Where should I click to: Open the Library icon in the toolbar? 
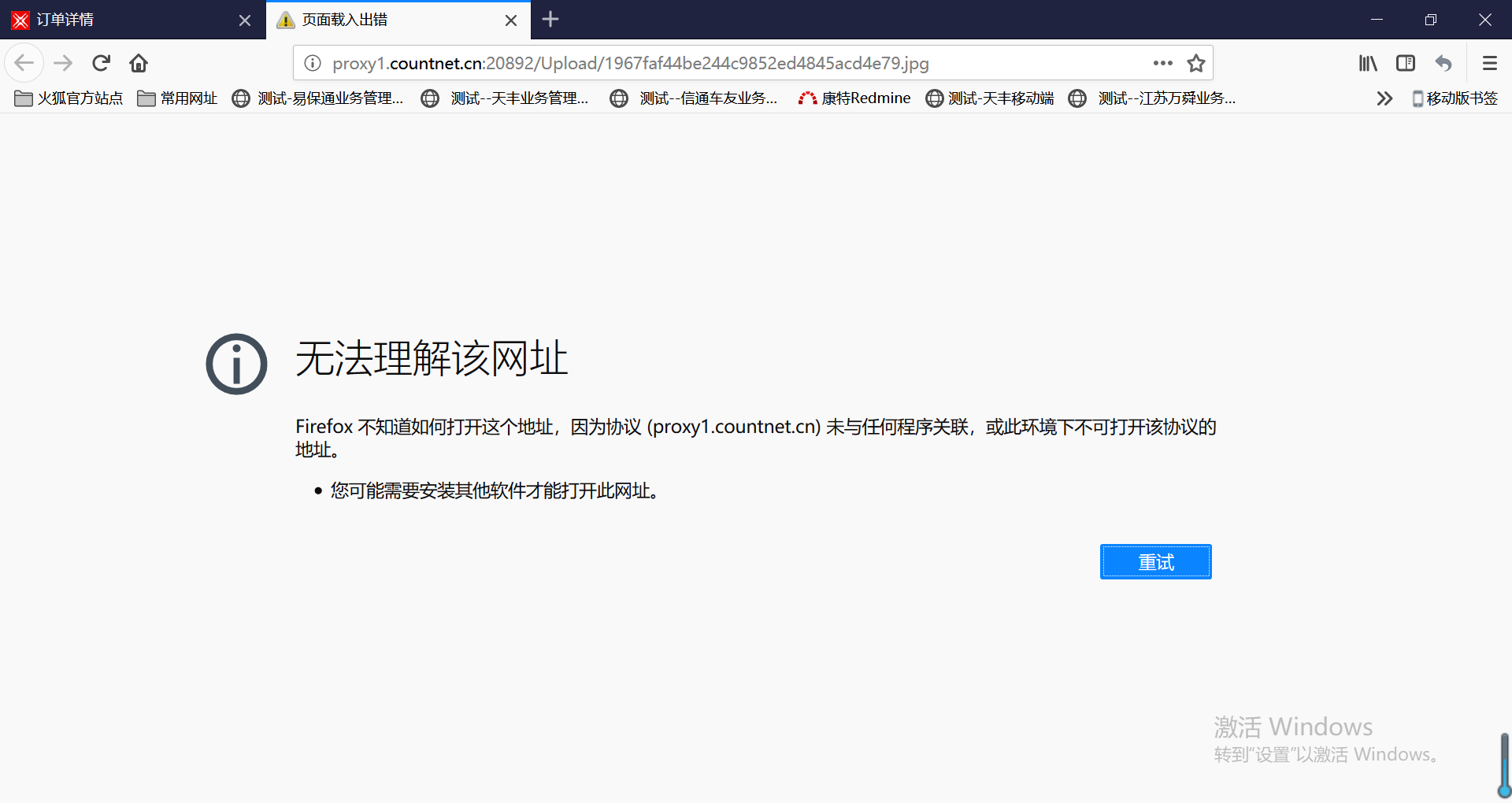tap(1368, 63)
